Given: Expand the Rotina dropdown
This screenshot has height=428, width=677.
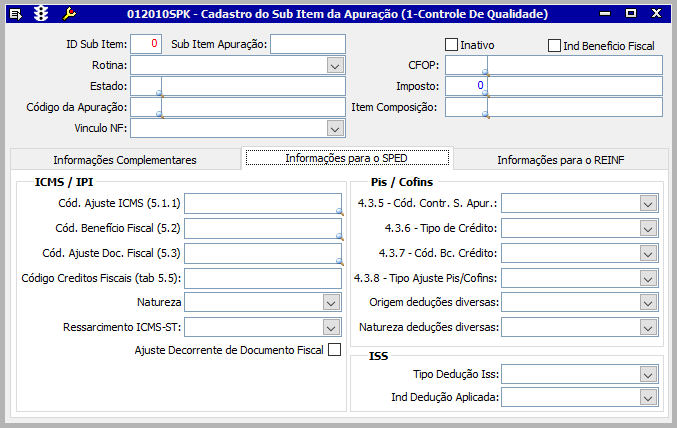Looking at the screenshot, I should tap(335, 65).
